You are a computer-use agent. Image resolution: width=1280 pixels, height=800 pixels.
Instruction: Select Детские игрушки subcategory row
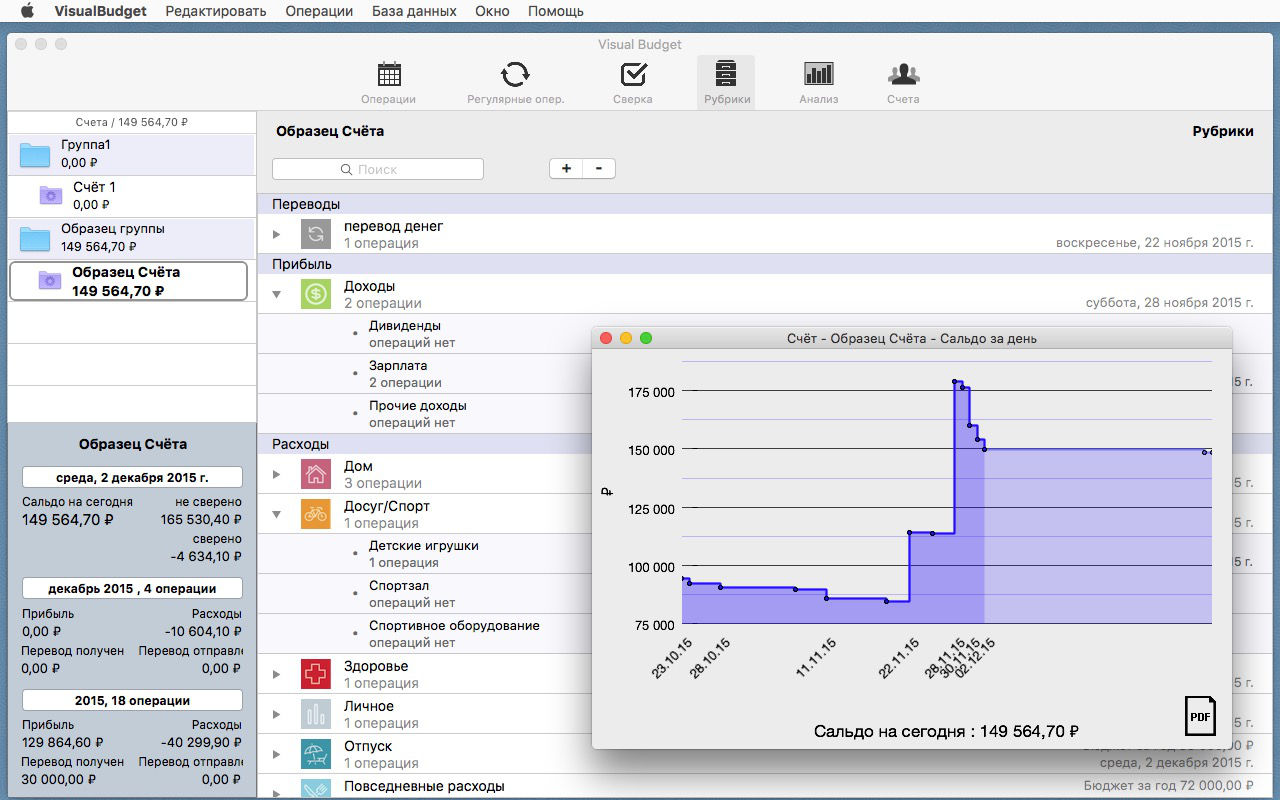click(424, 554)
